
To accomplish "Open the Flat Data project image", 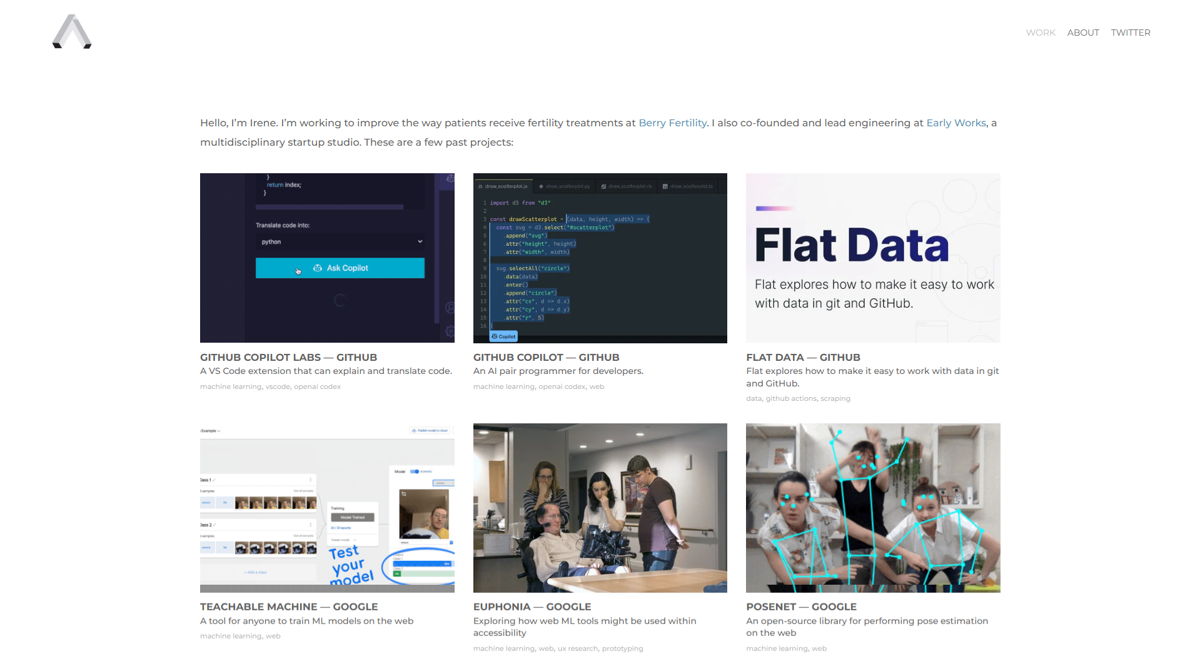I will pos(873,258).
